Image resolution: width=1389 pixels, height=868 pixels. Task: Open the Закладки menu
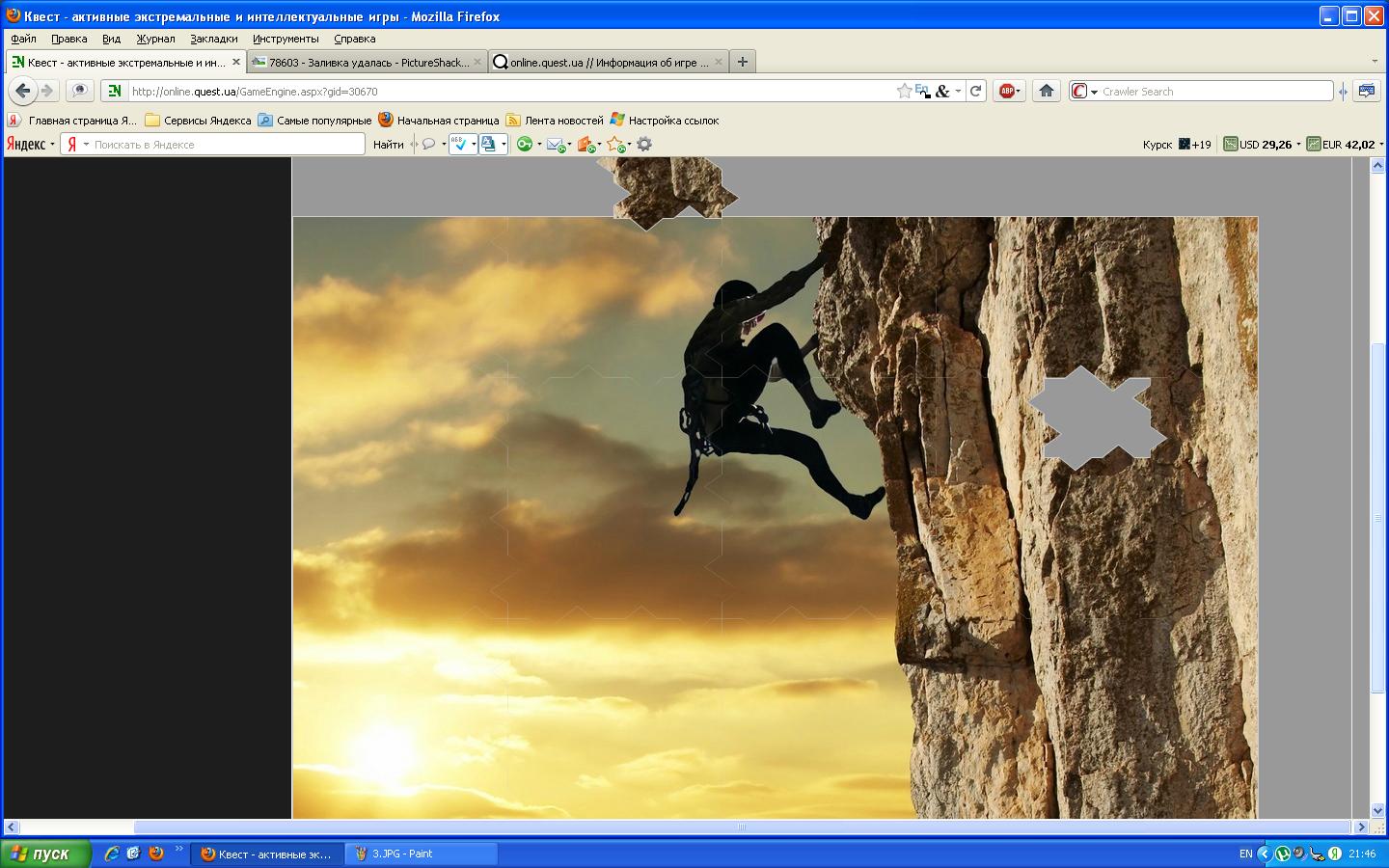coord(213,39)
